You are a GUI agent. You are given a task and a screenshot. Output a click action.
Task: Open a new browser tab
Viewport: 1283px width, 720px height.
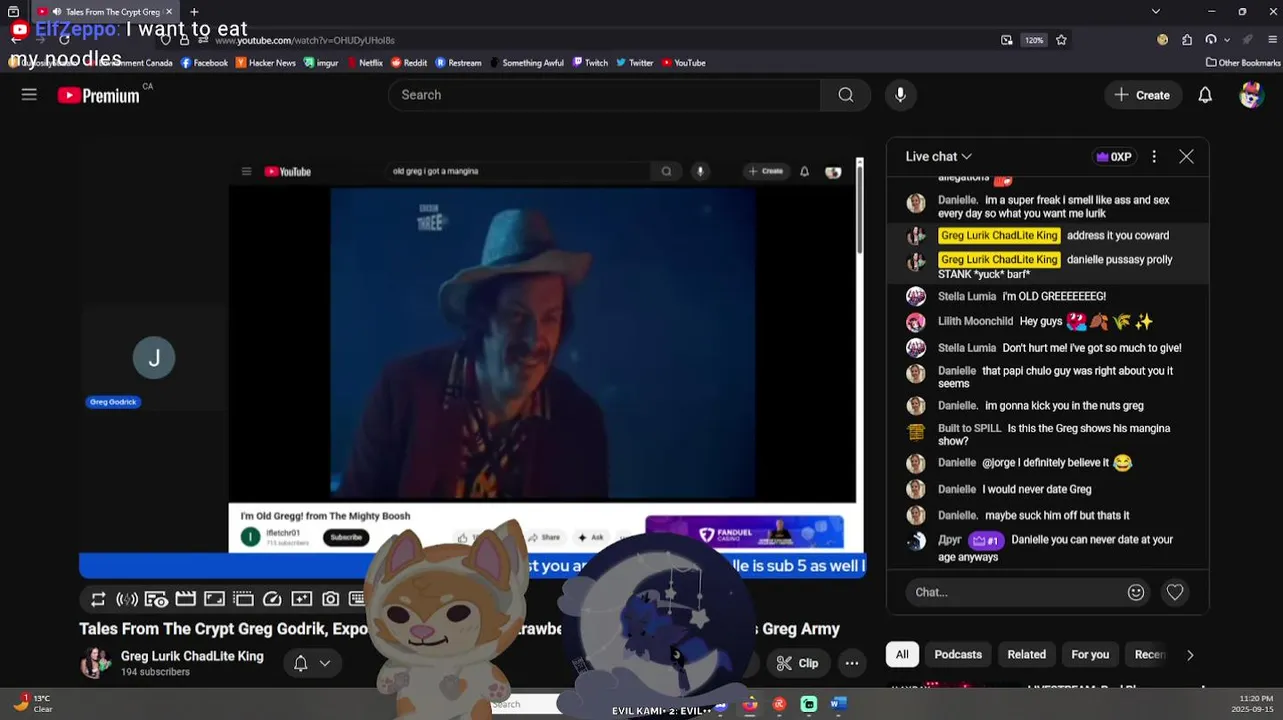194,12
